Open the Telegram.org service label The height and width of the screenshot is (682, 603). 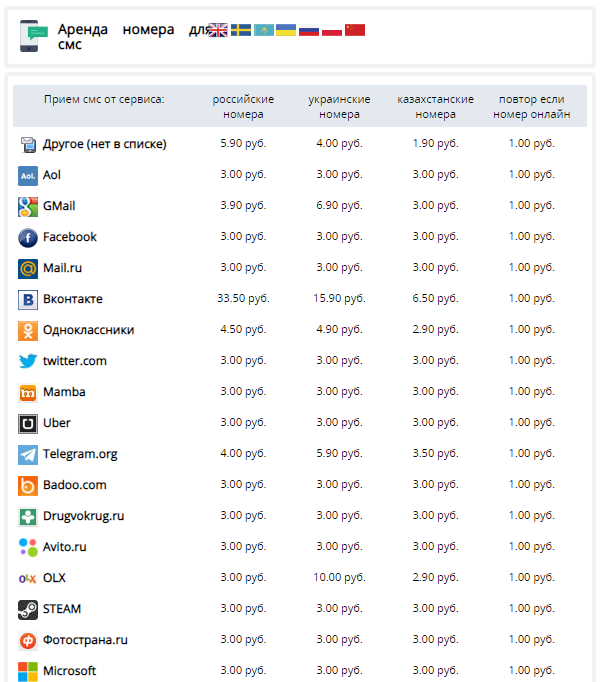80,454
